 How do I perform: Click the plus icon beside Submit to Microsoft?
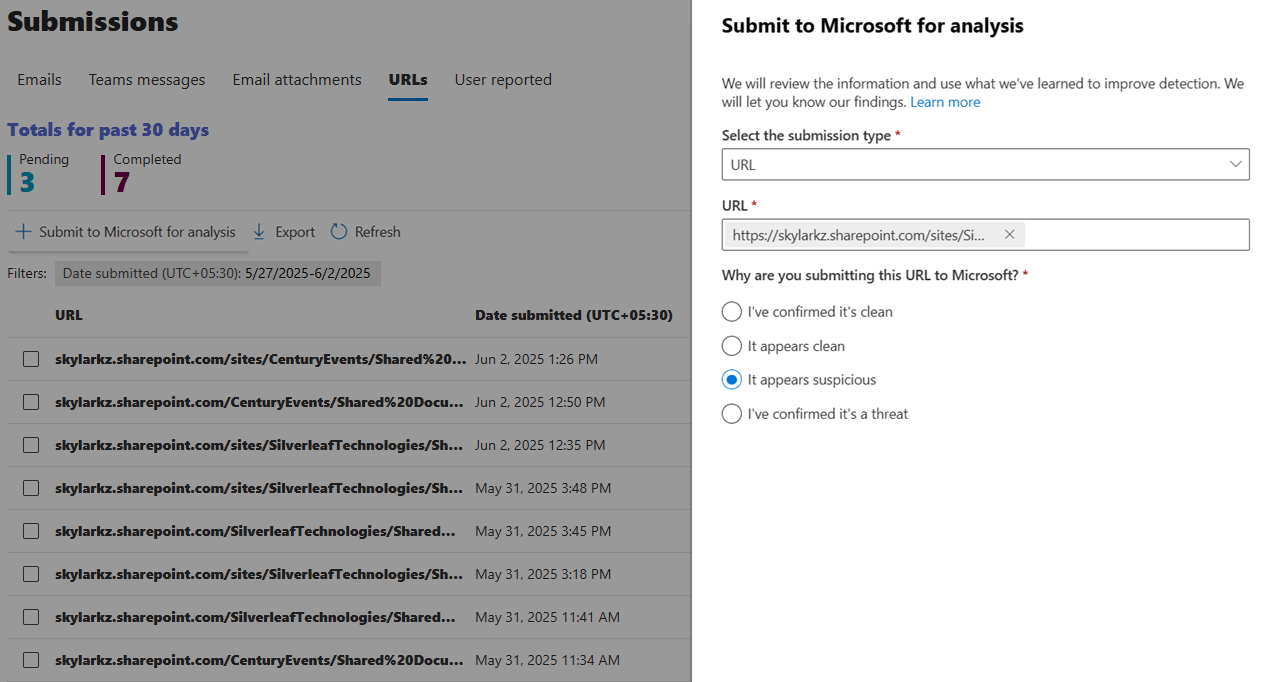point(23,231)
